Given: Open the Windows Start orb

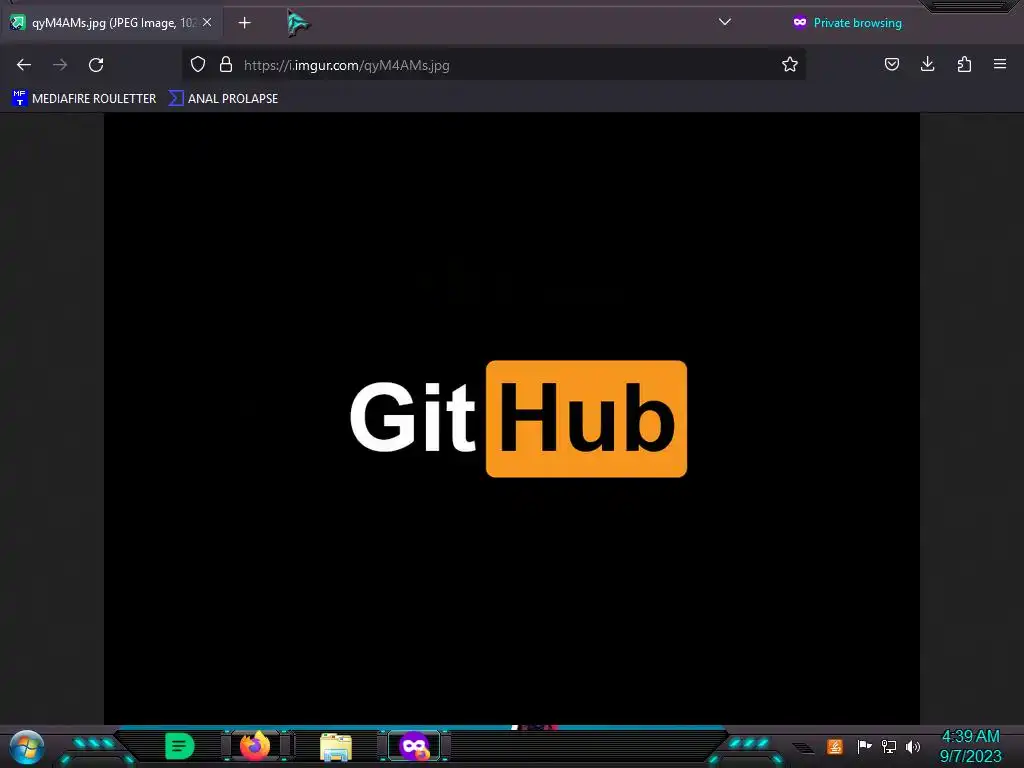Looking at the screenshot, I should pos(27,746).
